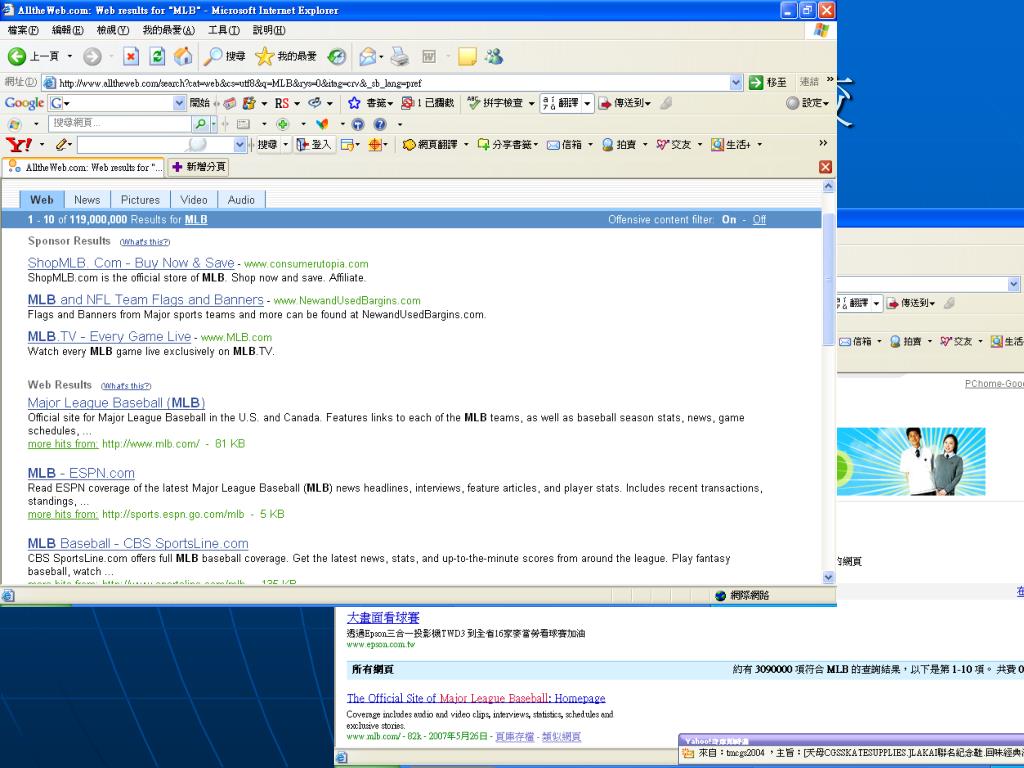Screen dimensions: 1024x768
Task: Click the green Forward arrow icon
Action: [x=92, y=57]
